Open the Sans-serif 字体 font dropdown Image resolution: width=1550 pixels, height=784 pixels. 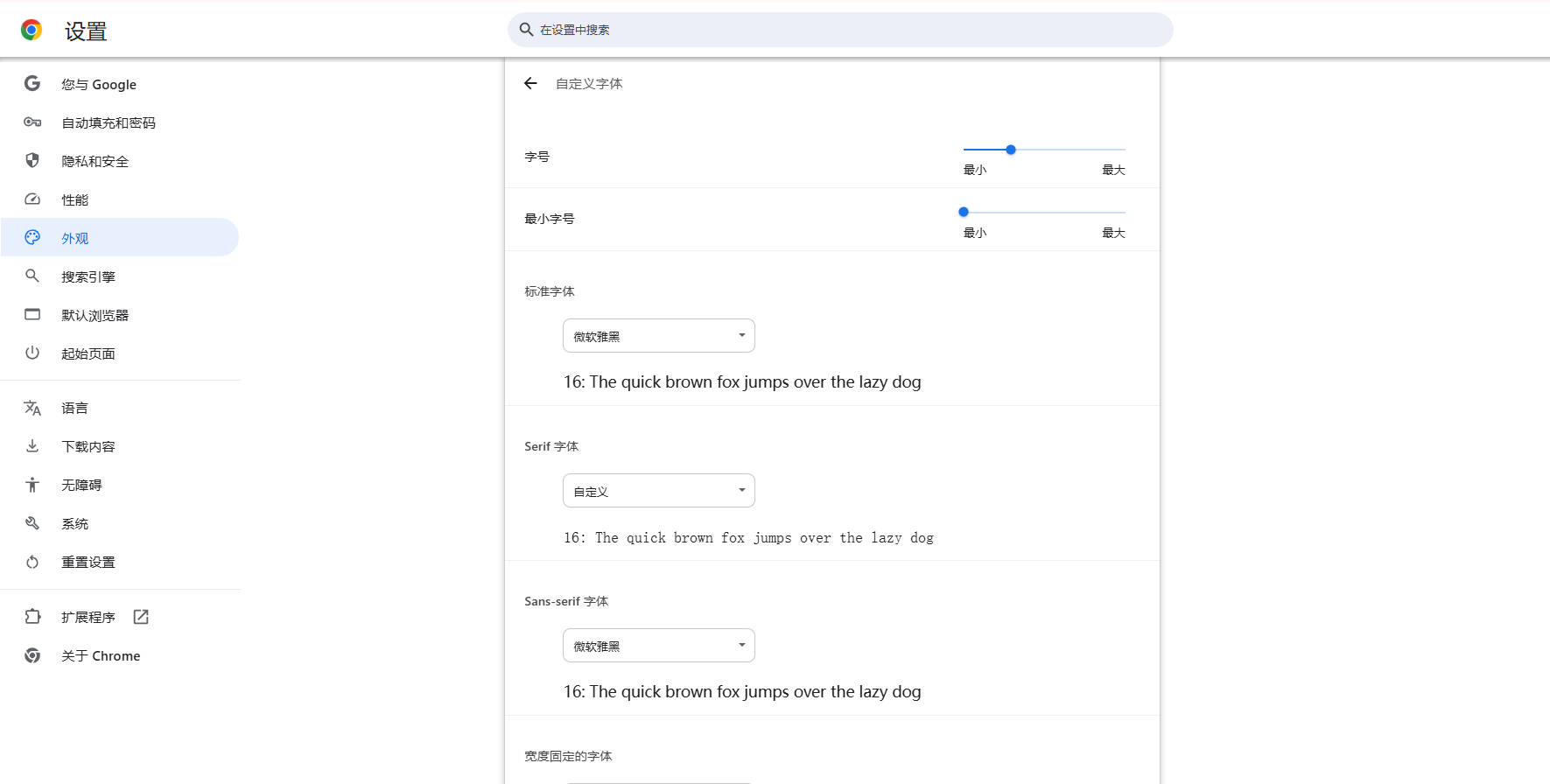click(659, 646)
